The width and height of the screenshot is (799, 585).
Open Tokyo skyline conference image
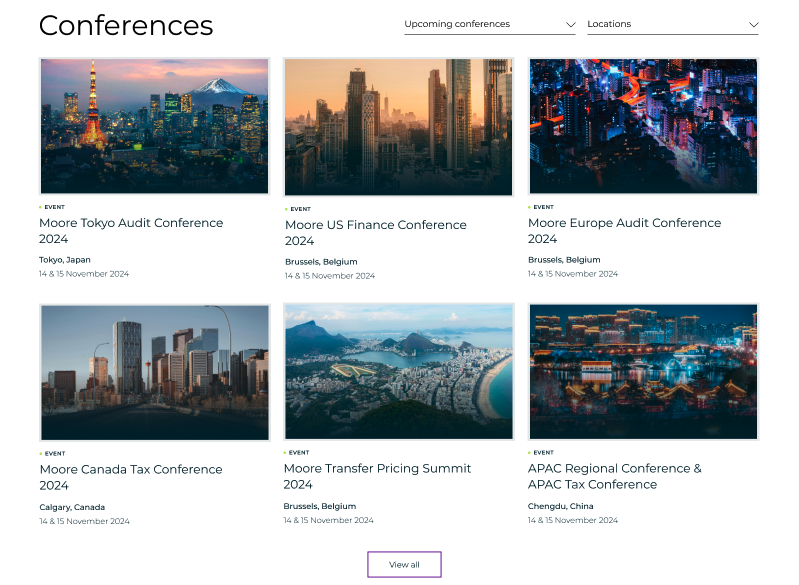(x=154, y=126)
